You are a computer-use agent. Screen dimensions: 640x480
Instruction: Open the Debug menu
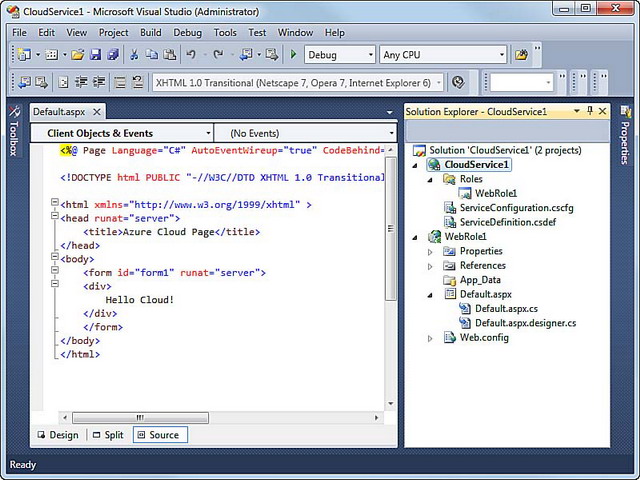click(x=187, y=33)
